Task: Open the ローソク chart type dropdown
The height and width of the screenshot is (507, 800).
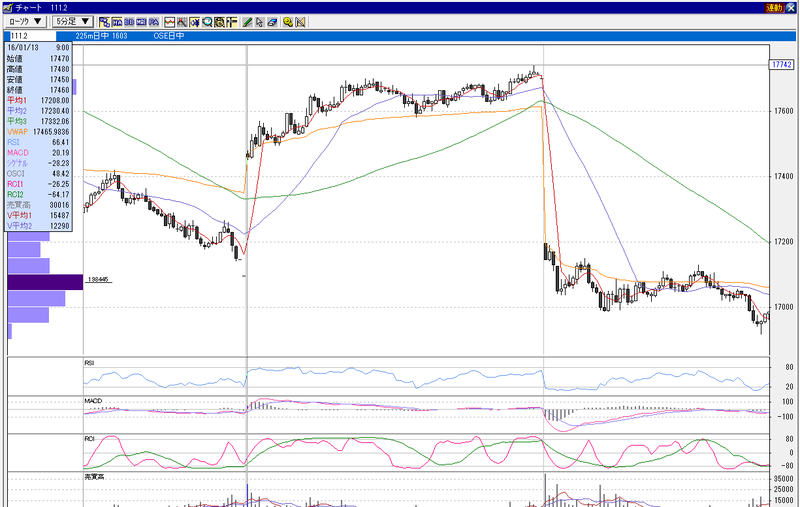Action: (x=26, y=21)
